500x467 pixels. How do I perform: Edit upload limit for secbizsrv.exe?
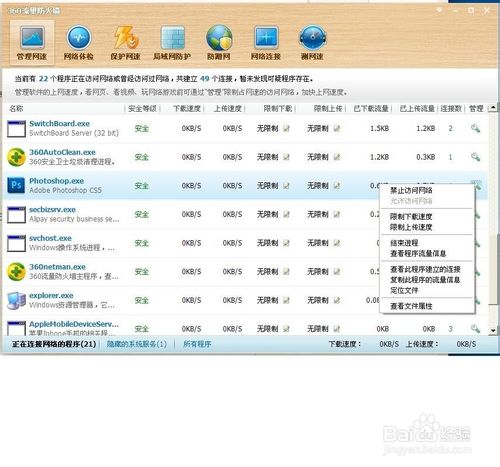point(337,214)
